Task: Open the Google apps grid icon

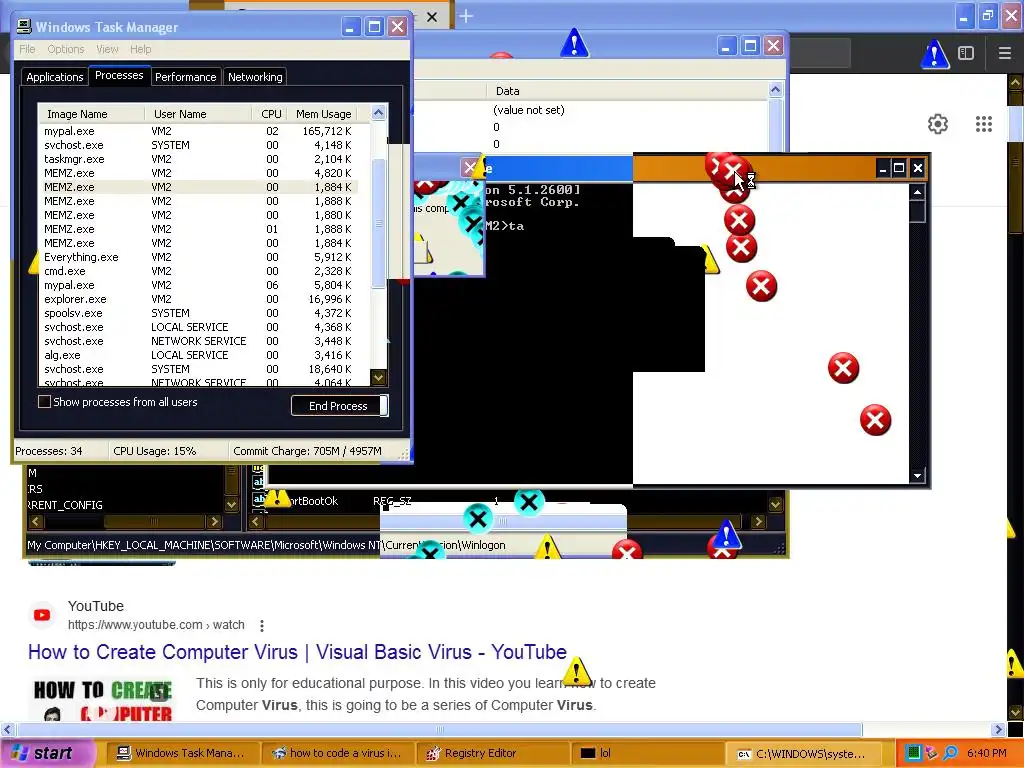Action: pyautogui.click(x=984, y=124)
